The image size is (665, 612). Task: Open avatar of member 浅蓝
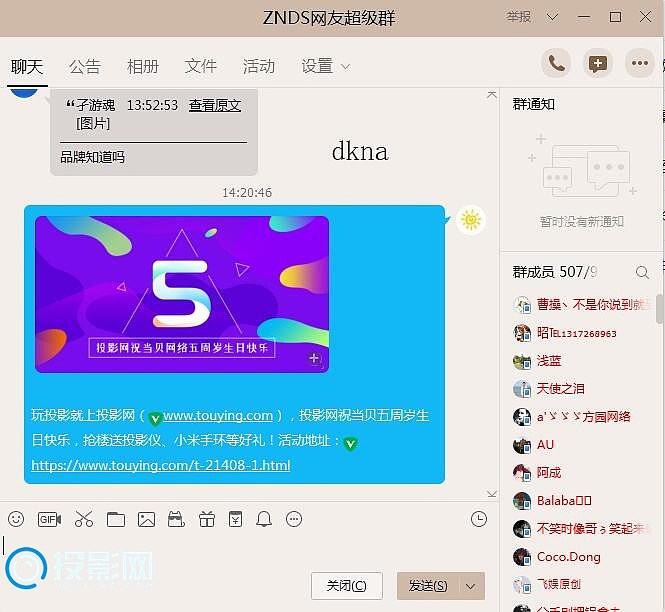click(522, 361)
